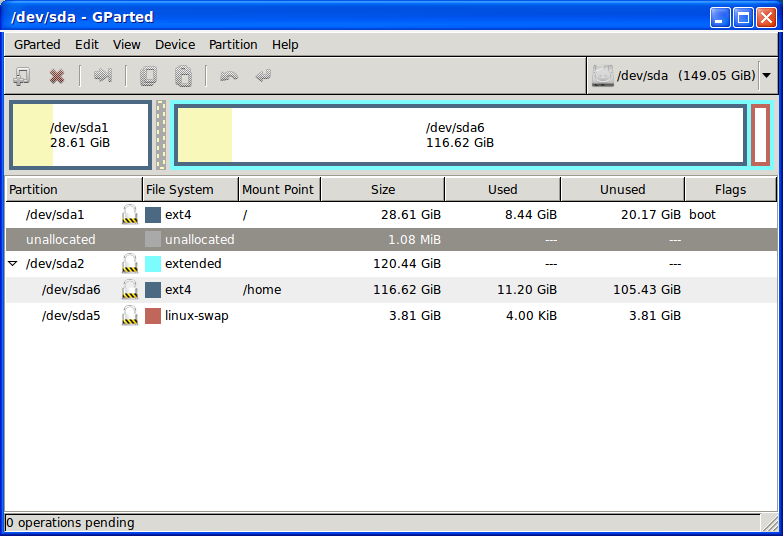The image size is (783, 536).
Task: Click the Undo last operation icon
Action: click(x=229, y=76)
